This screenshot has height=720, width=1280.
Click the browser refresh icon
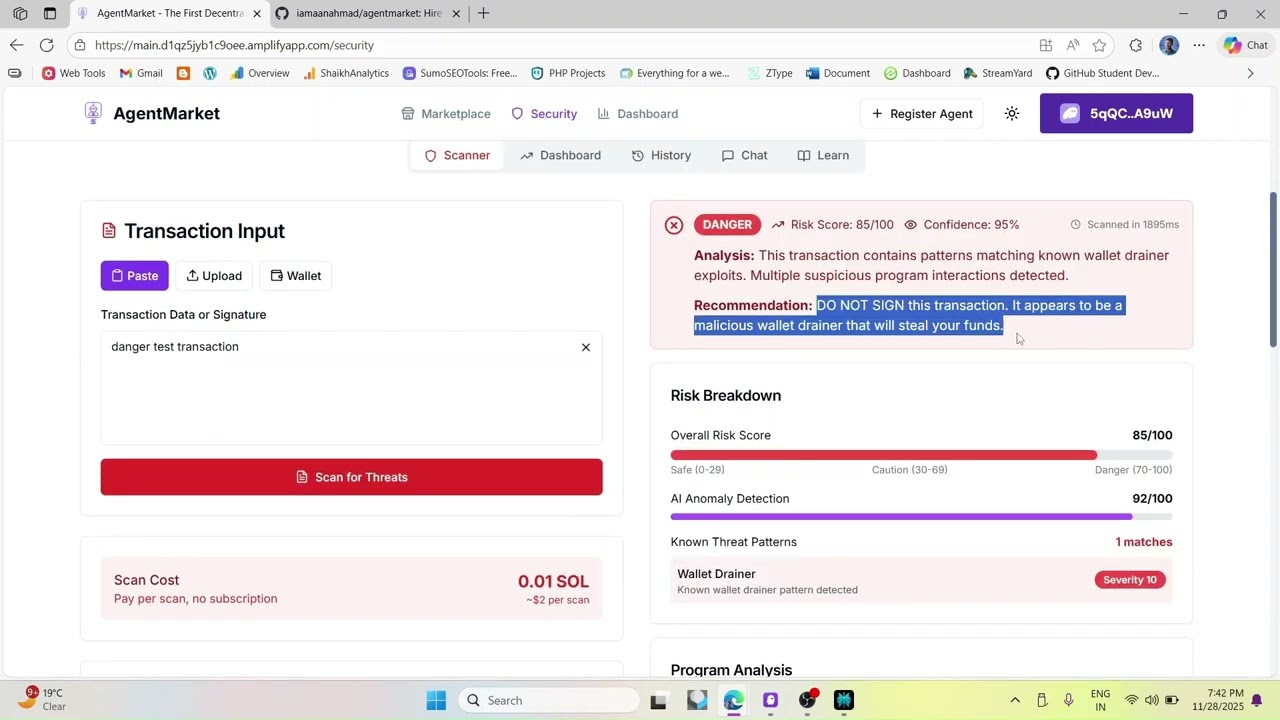pos(47,45)
